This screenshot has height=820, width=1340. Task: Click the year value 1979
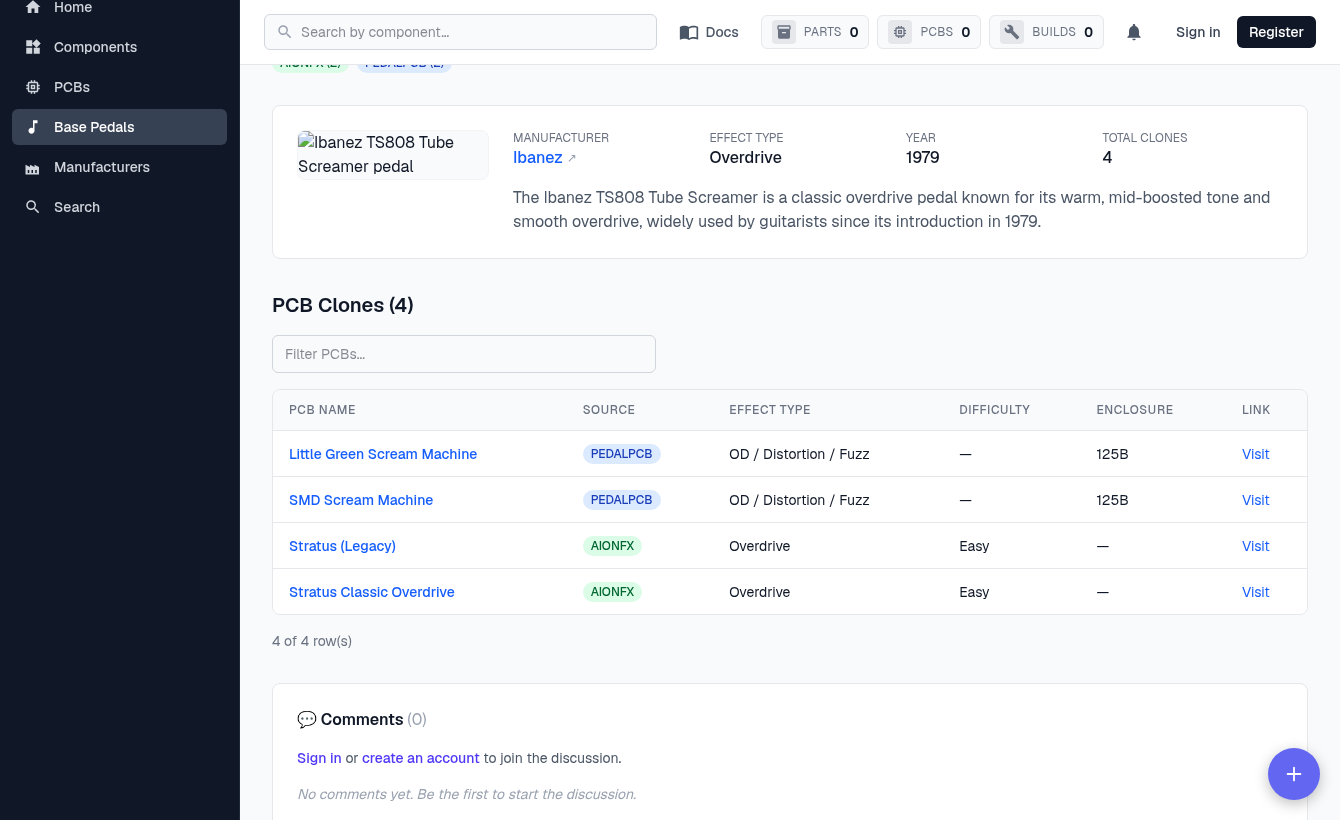922,157
